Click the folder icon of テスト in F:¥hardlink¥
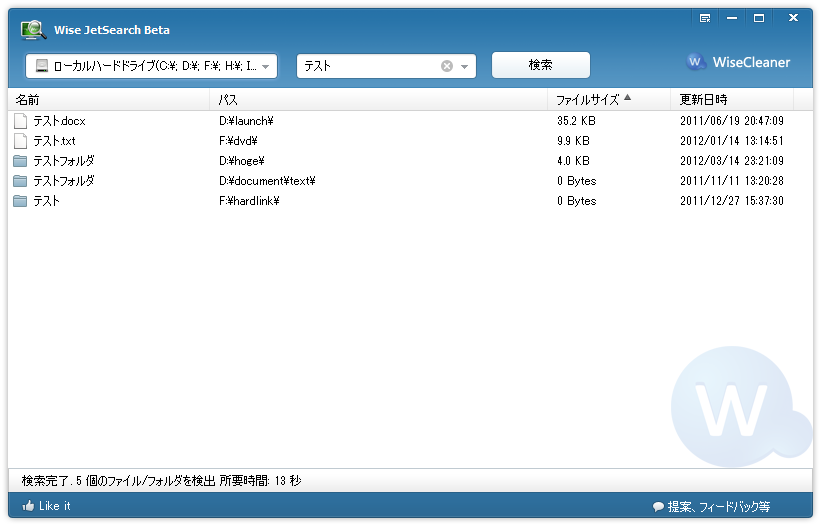This screenshot has height=526, width=821. (20, 201)
